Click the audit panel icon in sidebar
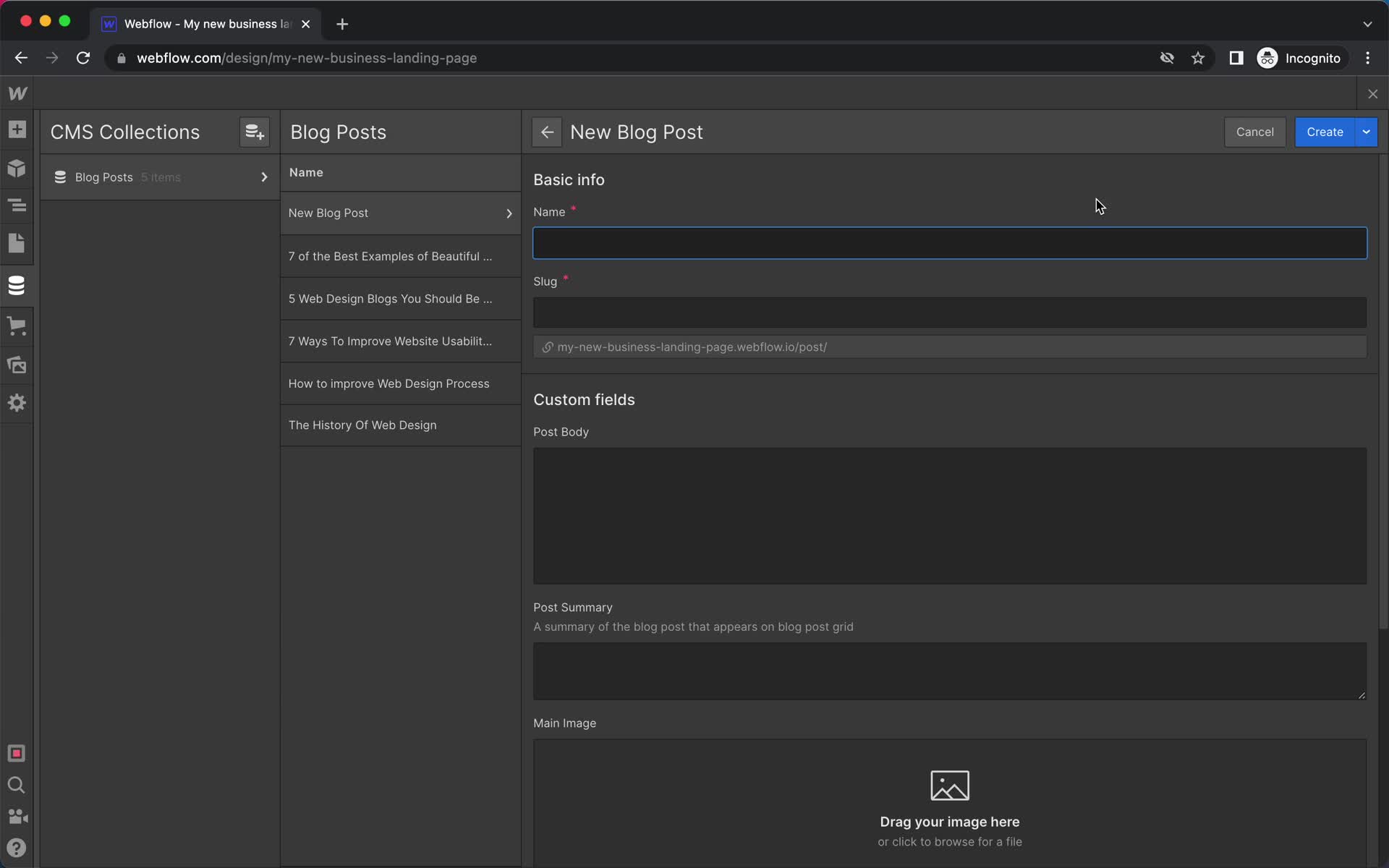This screenshot has height=868, width=1389. 17,754
